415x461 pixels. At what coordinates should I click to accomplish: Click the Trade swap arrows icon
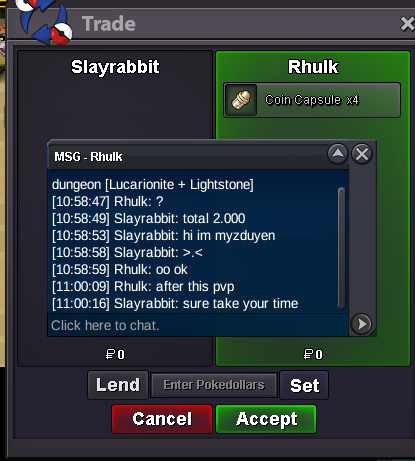[x=45, y=22]
